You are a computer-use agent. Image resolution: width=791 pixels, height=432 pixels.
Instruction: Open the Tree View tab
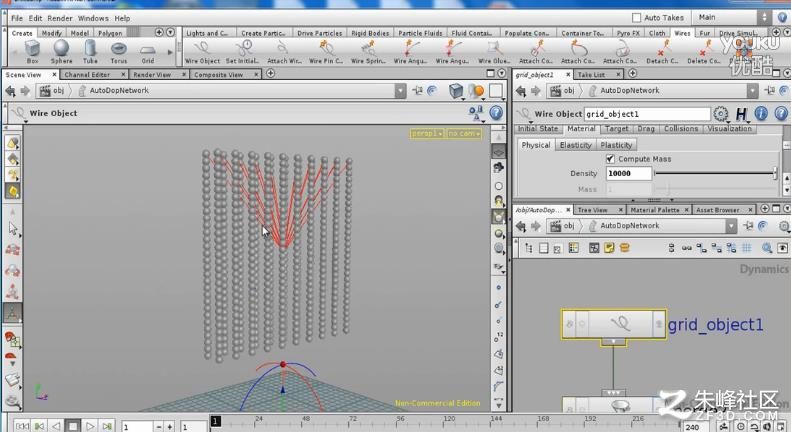[592, 209]
